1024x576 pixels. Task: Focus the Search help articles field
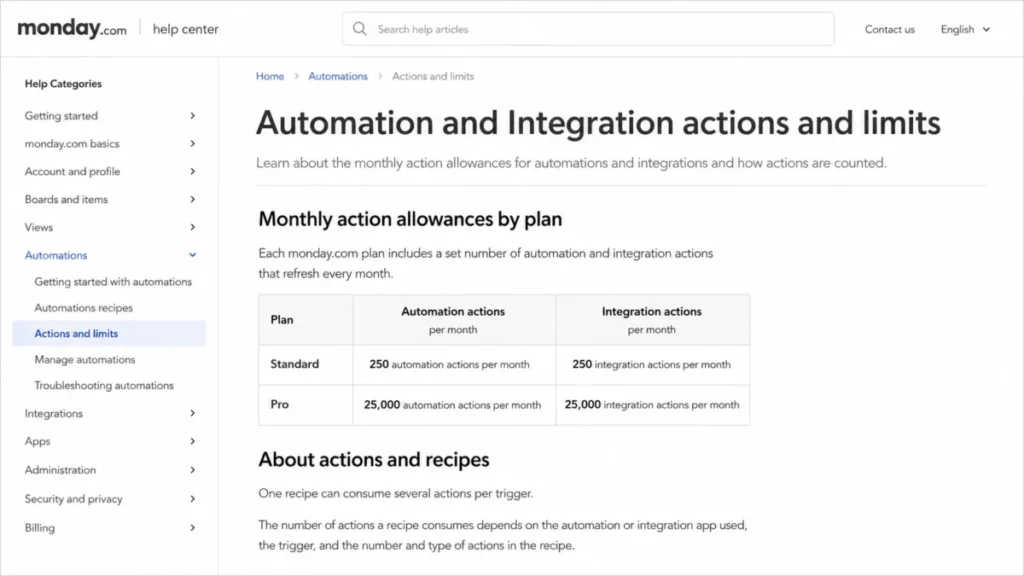588,29
